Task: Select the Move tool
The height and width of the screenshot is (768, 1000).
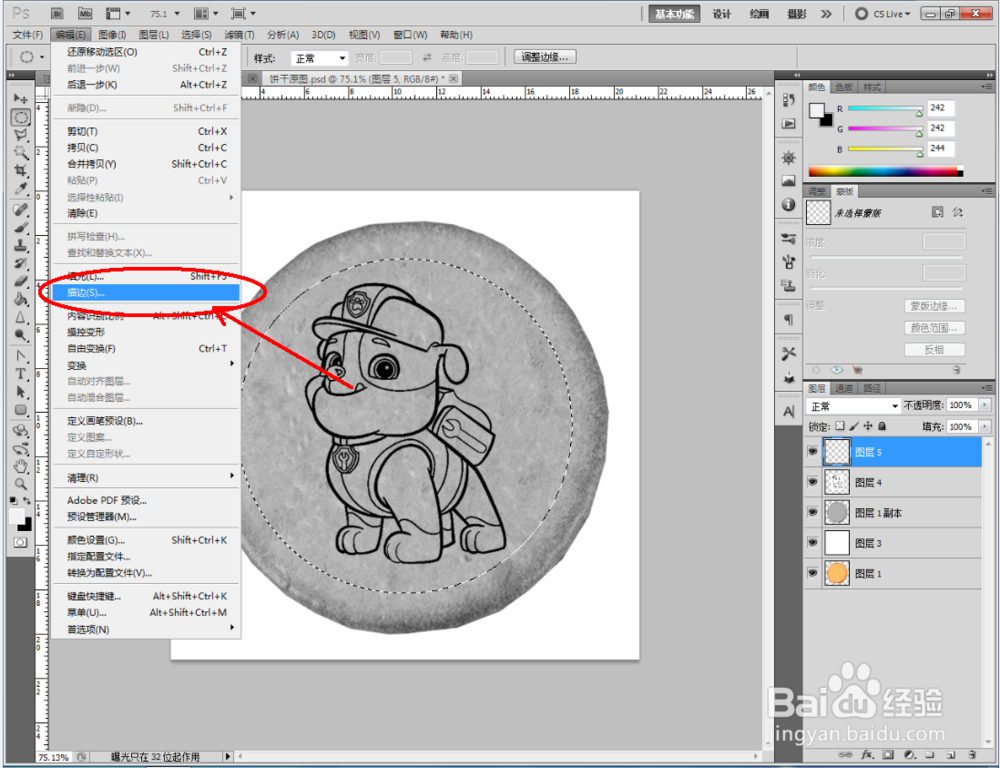Action: pyautogui.click(x=20, y=99)
